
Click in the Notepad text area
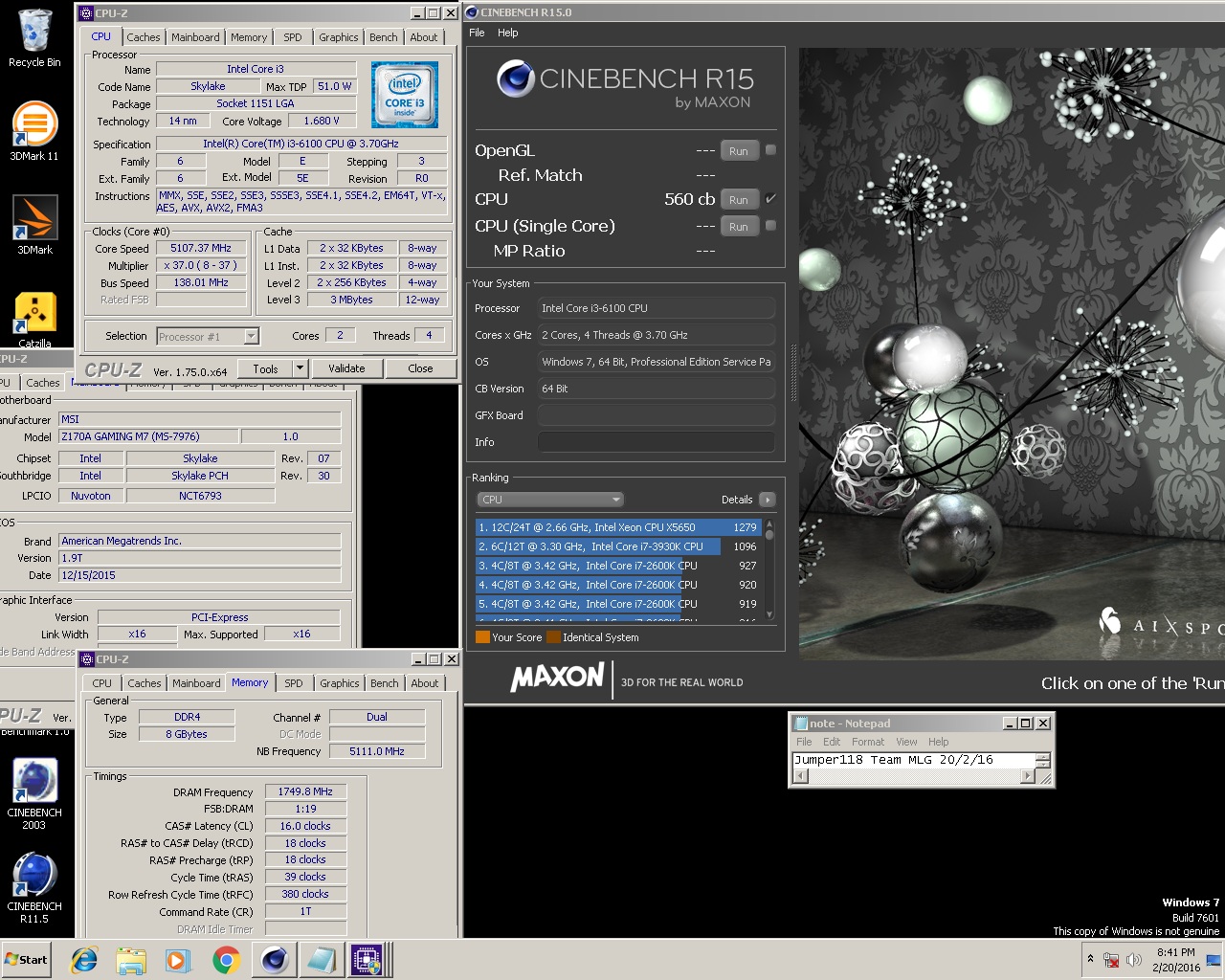click(x=914, y=760)
